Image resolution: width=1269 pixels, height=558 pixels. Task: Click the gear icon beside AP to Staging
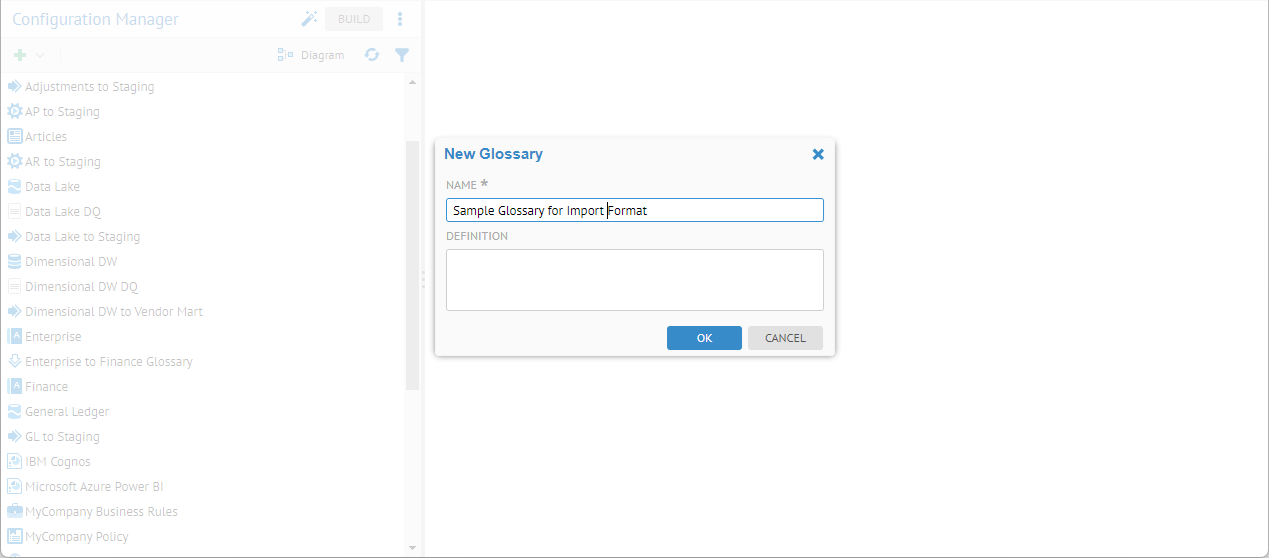pos(15,112)
